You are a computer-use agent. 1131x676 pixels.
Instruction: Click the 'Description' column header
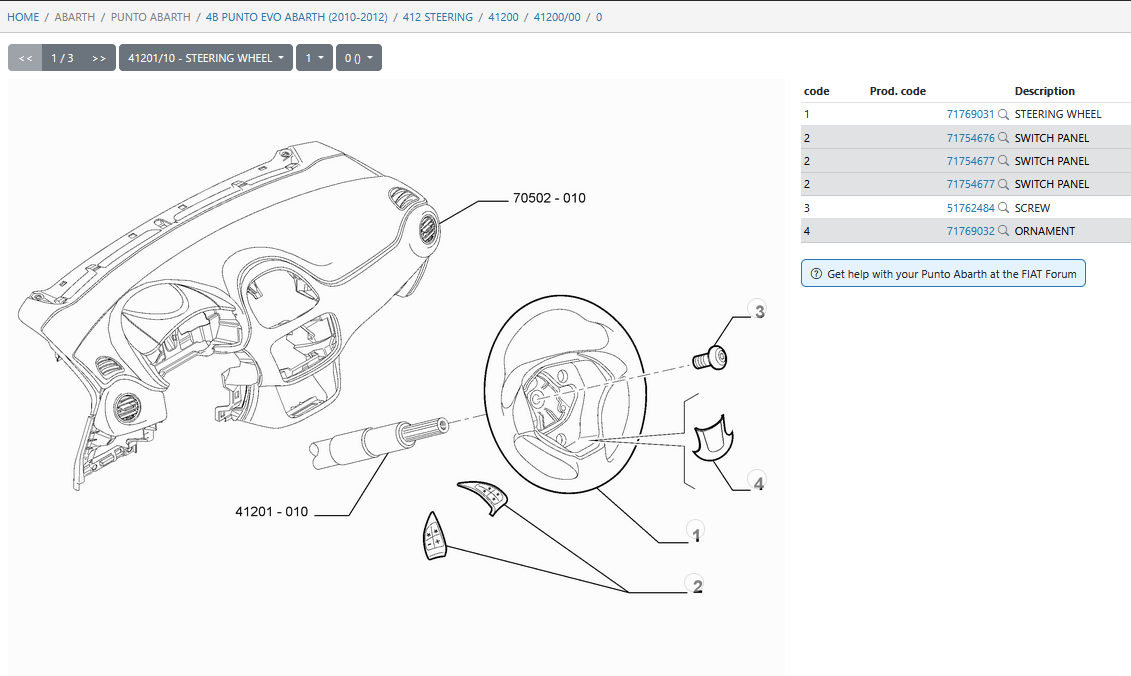(x=1044, y=91)
